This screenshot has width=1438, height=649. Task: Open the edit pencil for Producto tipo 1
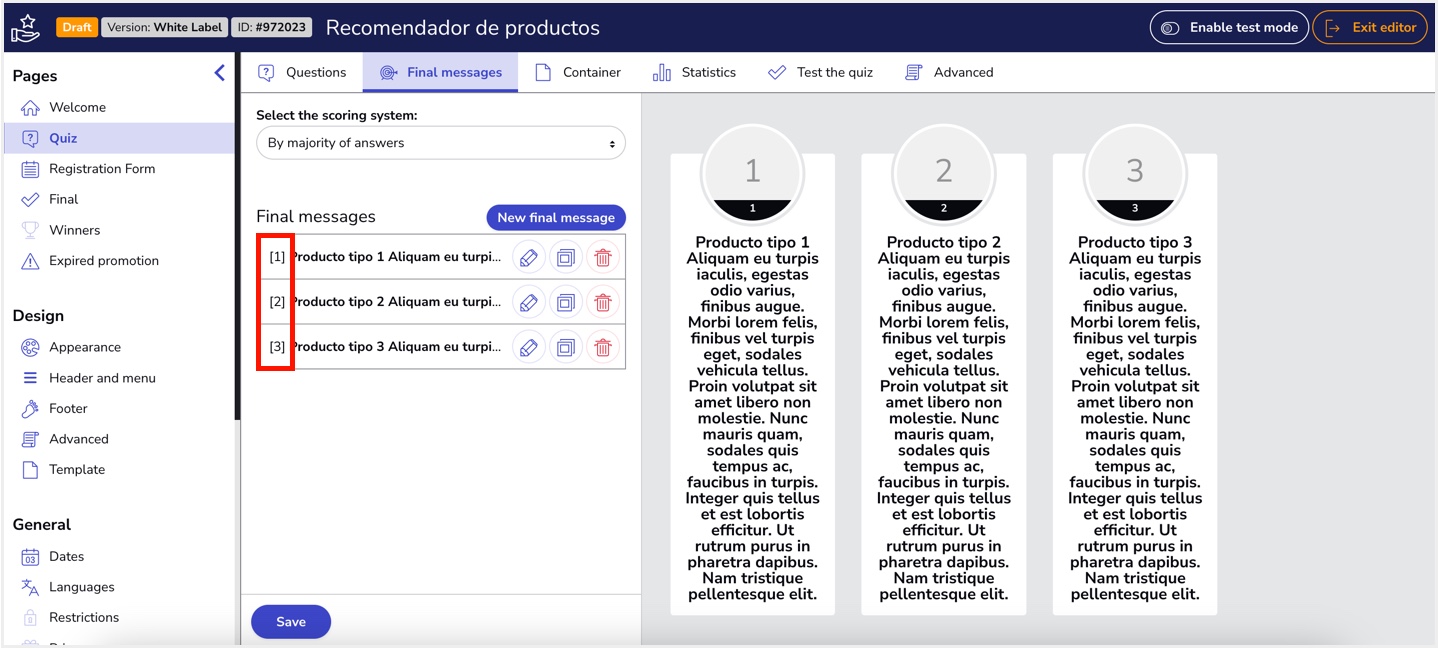click(x=529, y=257)
